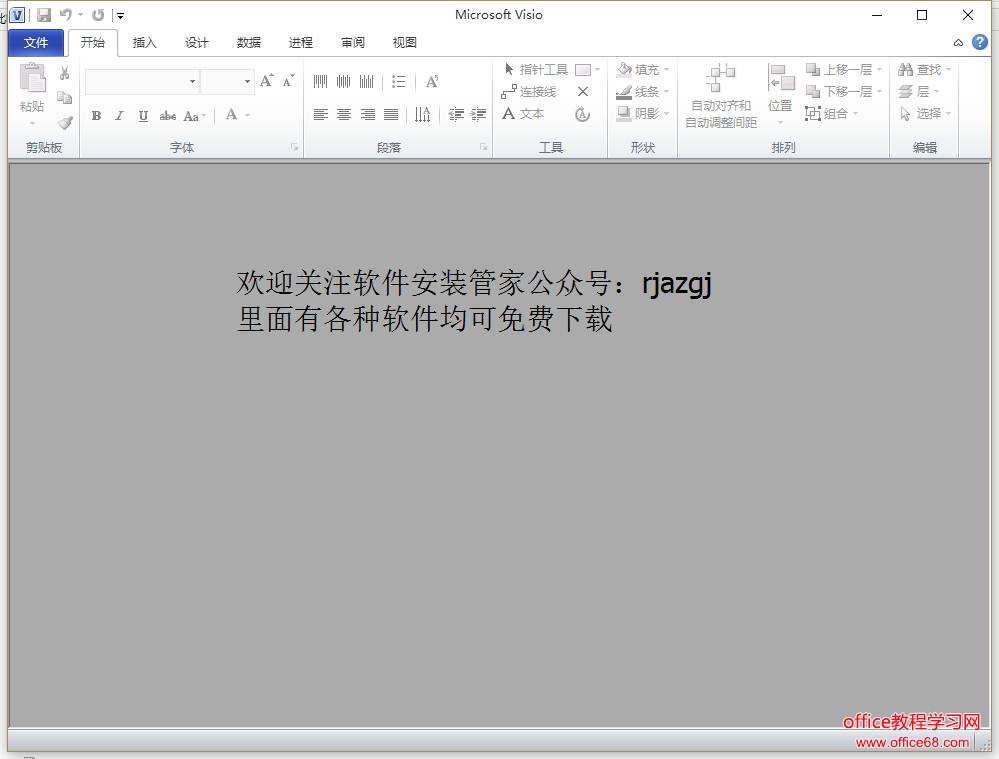The width and height of the screenshot is (999, 759).
Task: Click the rotate text direction icon
Action: pos(422,115)
